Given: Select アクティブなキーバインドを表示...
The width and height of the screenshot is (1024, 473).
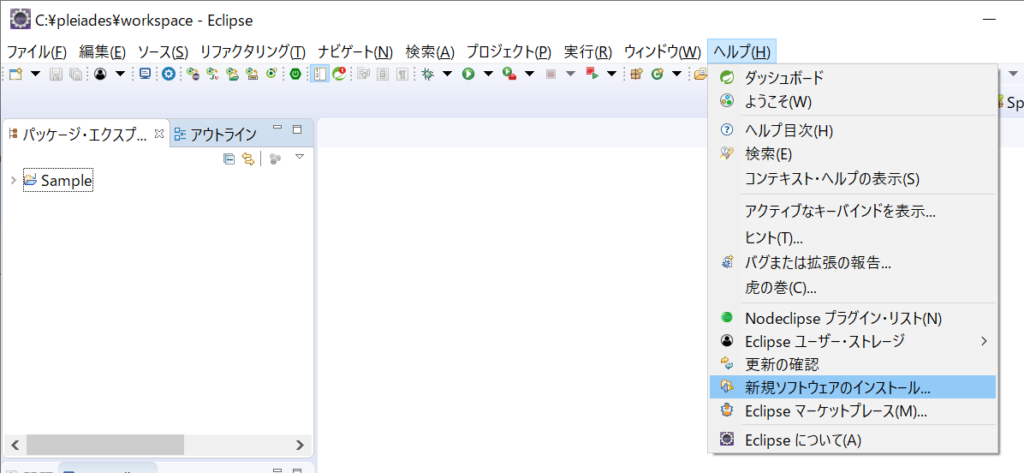Looking at the screenshot, I should coord(853,212).
